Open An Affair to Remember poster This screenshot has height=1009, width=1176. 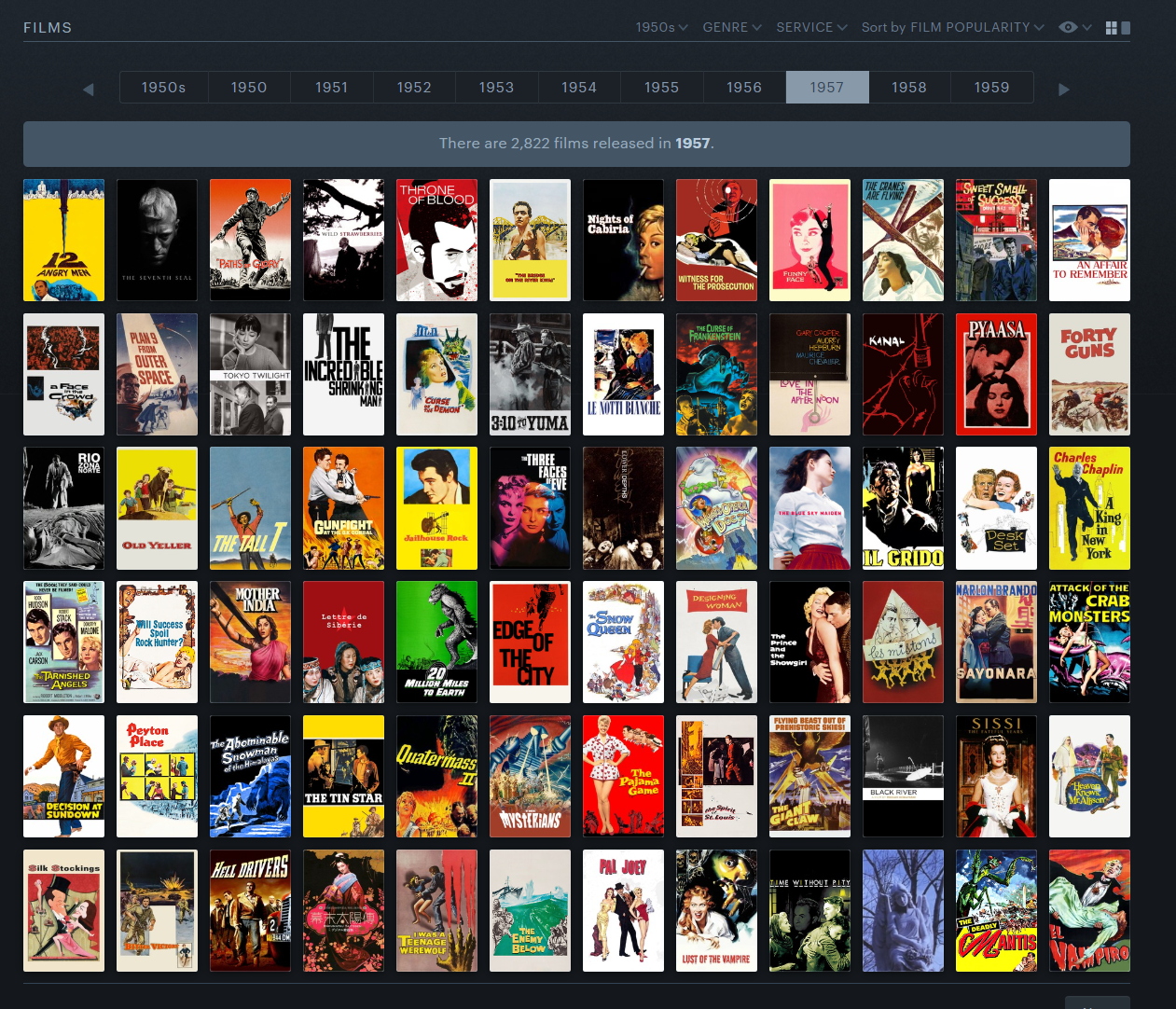tap(1089, 240)
